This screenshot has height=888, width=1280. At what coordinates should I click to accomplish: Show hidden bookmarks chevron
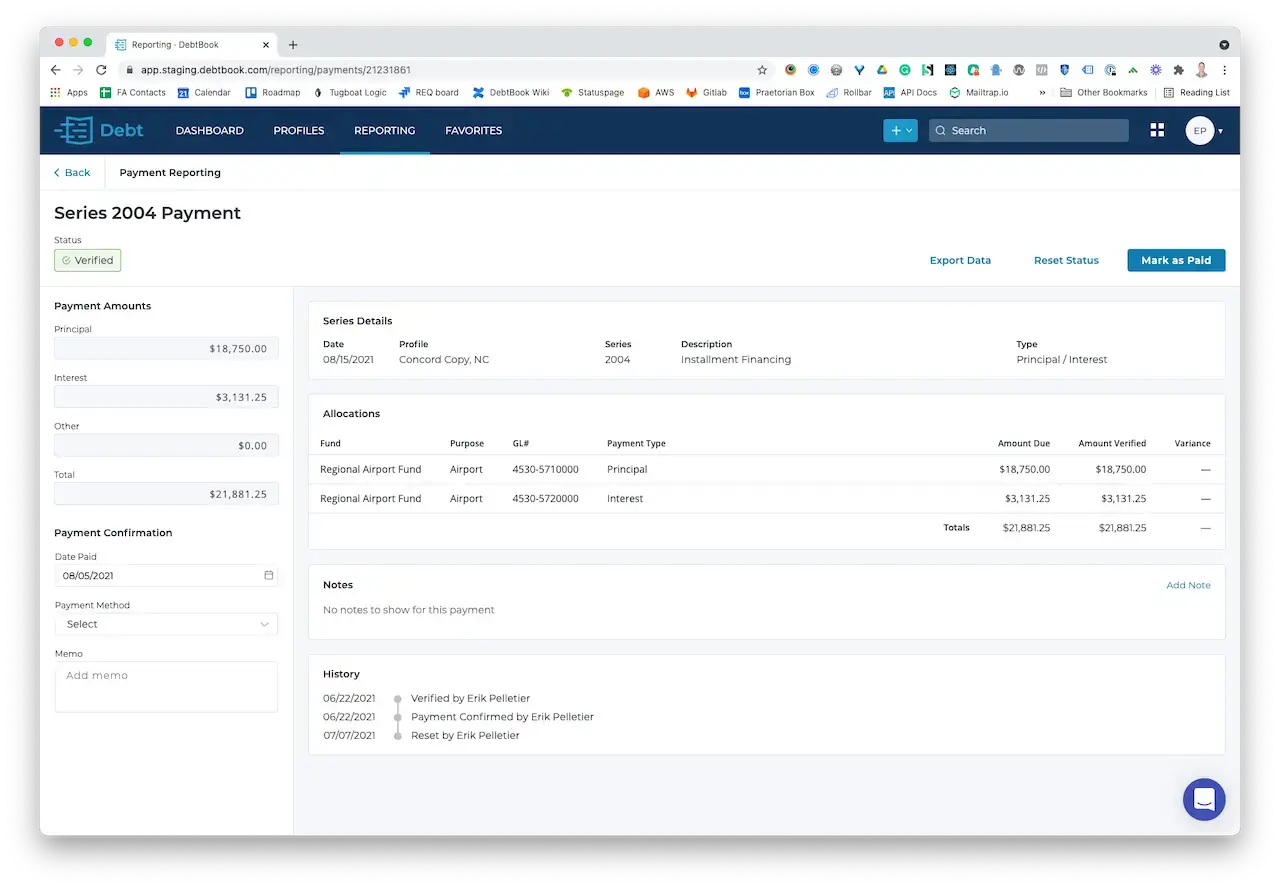1043,92
